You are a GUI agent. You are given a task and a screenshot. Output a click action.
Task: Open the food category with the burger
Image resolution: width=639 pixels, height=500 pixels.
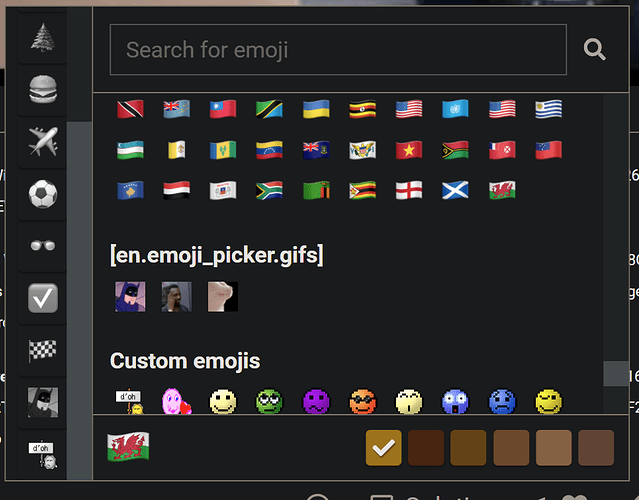click(42, 89)
